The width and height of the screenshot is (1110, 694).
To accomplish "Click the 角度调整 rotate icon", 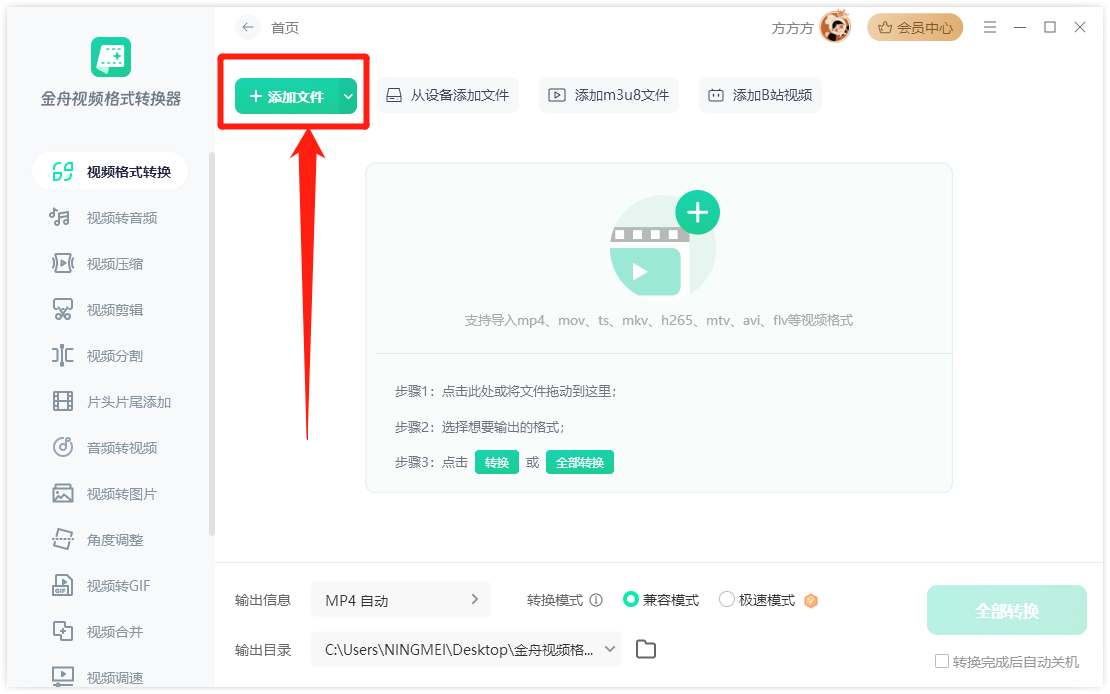I will pos(63,539).
